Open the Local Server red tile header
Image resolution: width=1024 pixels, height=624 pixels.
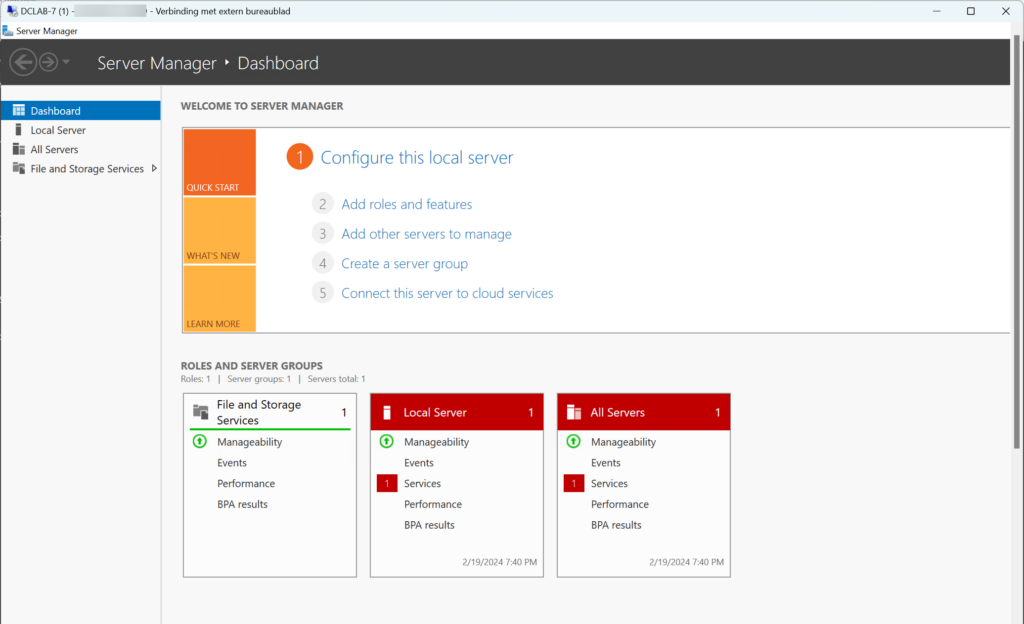click(x=456, y=412)
